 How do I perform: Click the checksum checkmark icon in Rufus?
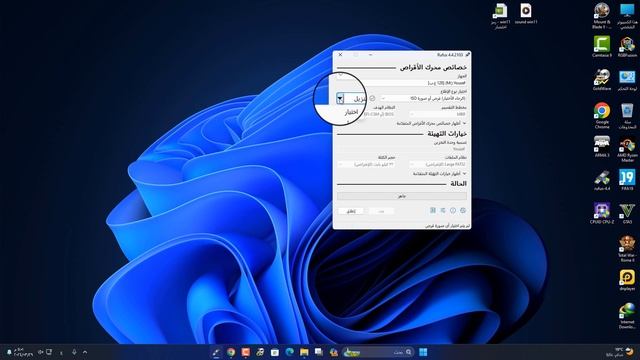(372, 98)
